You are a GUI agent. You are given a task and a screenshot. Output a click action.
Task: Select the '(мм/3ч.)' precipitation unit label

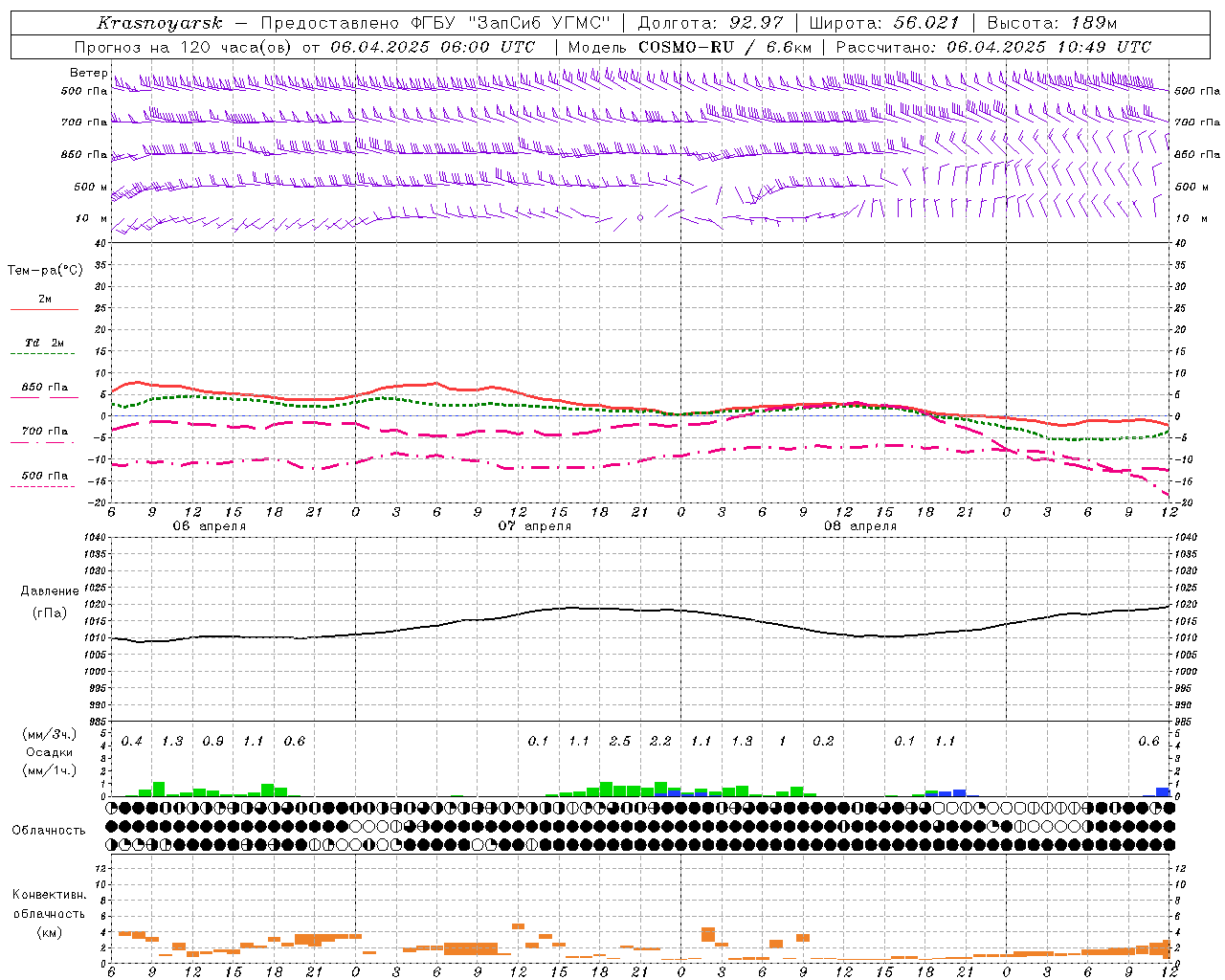49,734
